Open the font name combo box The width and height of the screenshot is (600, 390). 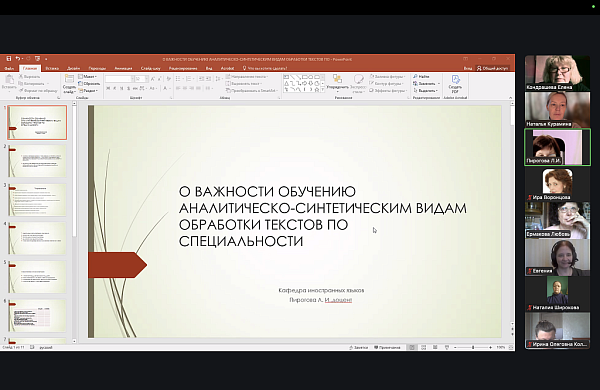pos(119,79)
